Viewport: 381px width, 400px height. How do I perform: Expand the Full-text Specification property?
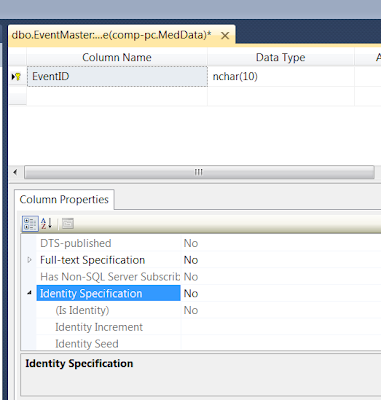tap(29, 260)
